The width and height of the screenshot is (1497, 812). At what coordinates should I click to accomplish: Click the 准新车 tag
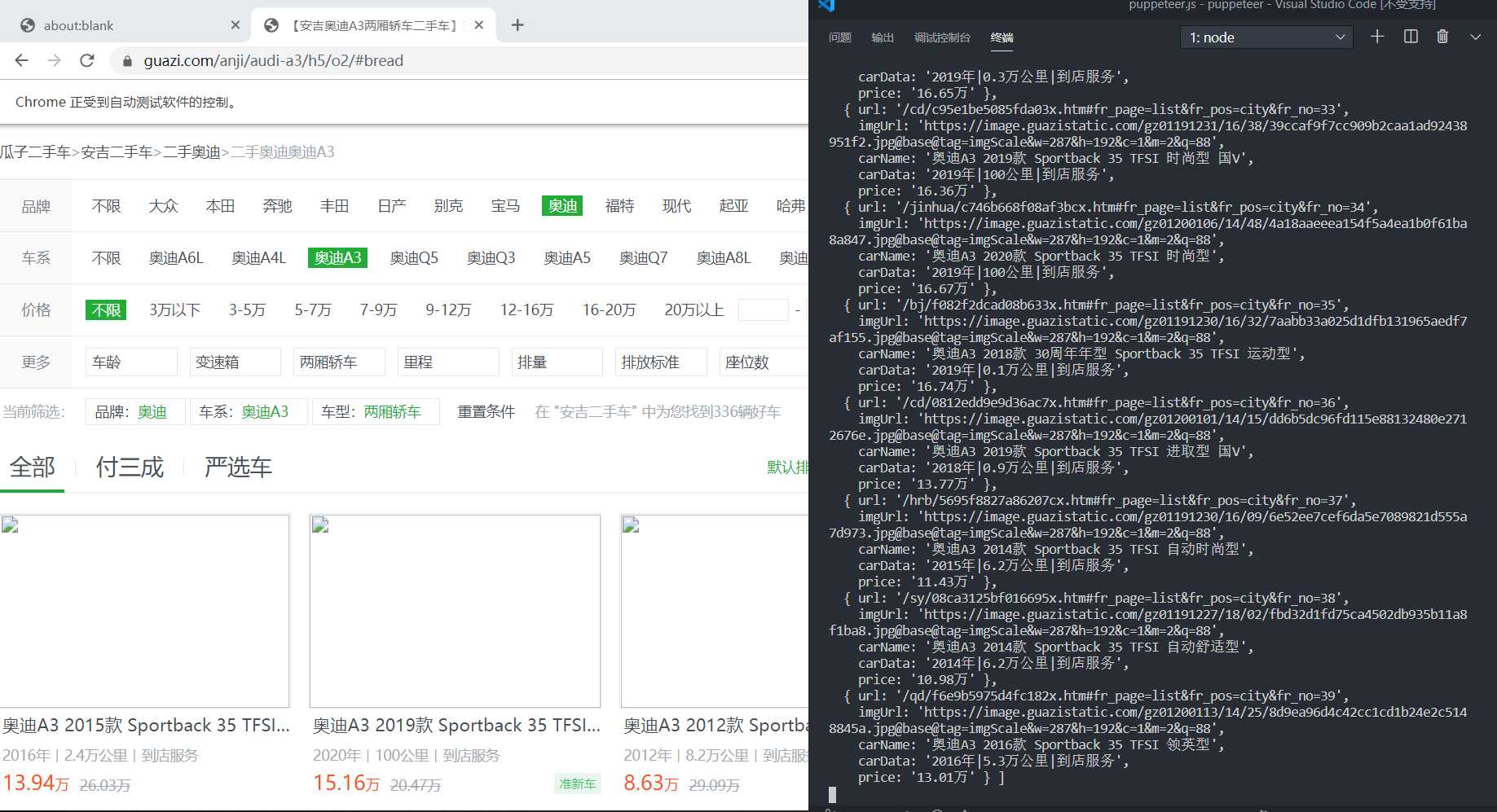pos(577,784)
